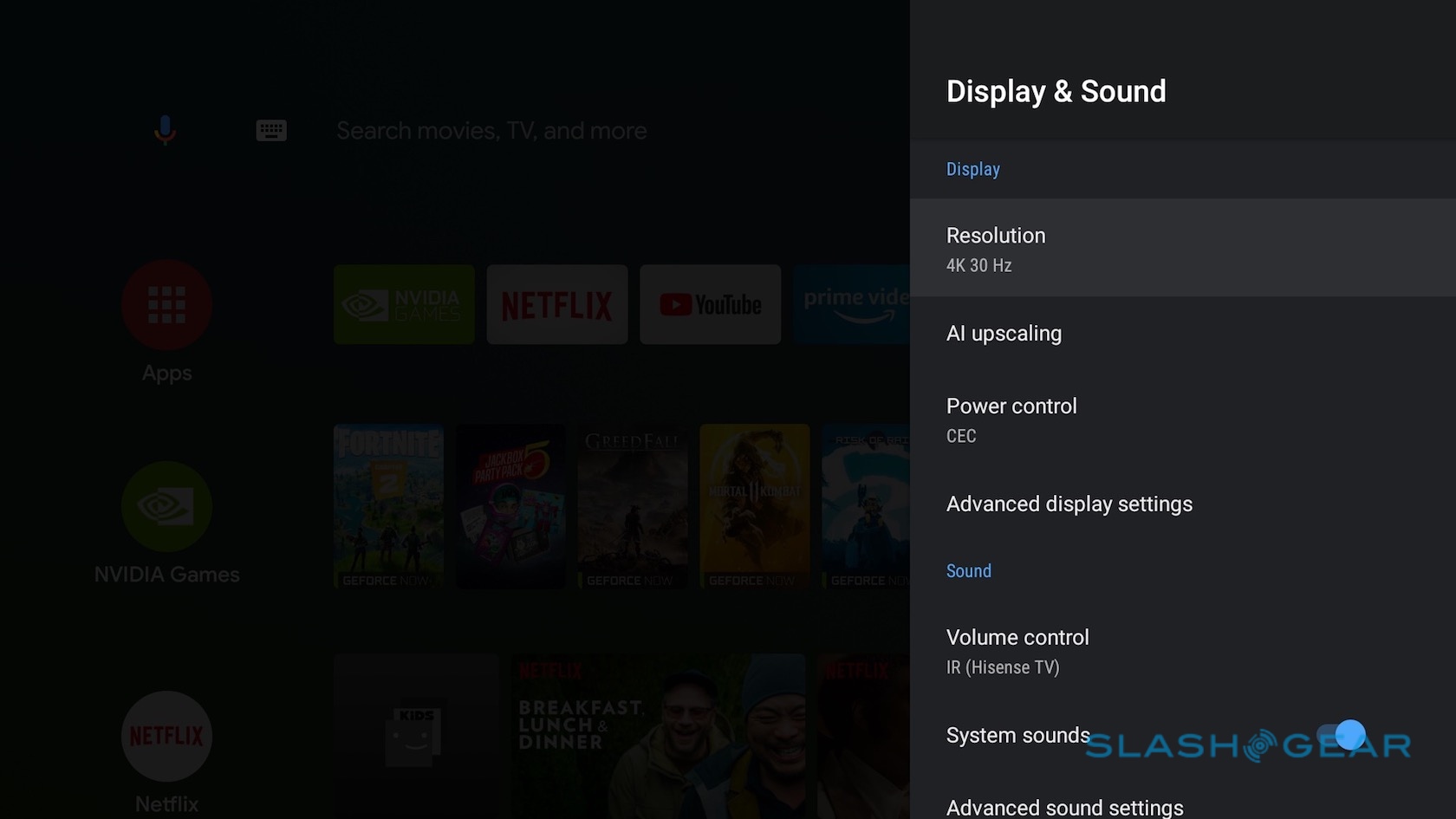The image size is (1456, 819).
Task: Open Advanced sound settings
Action: tap(1182, 807)
